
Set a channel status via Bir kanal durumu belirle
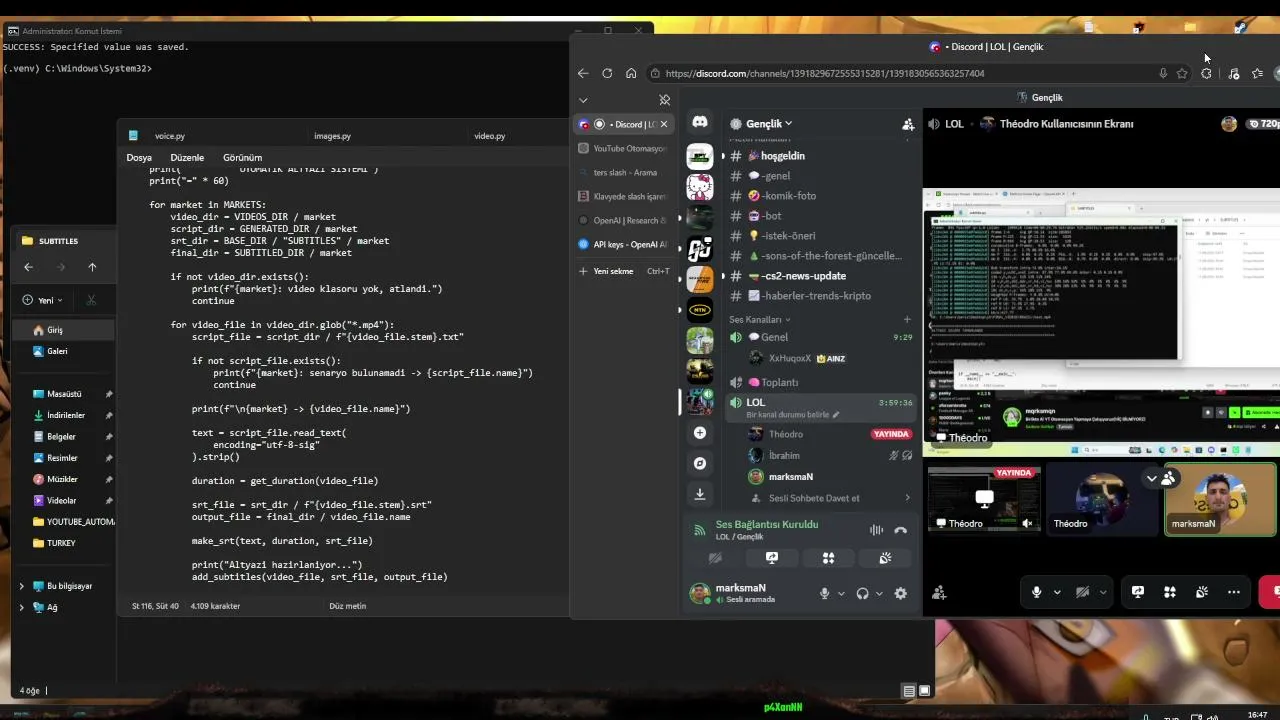pos(793,415)
